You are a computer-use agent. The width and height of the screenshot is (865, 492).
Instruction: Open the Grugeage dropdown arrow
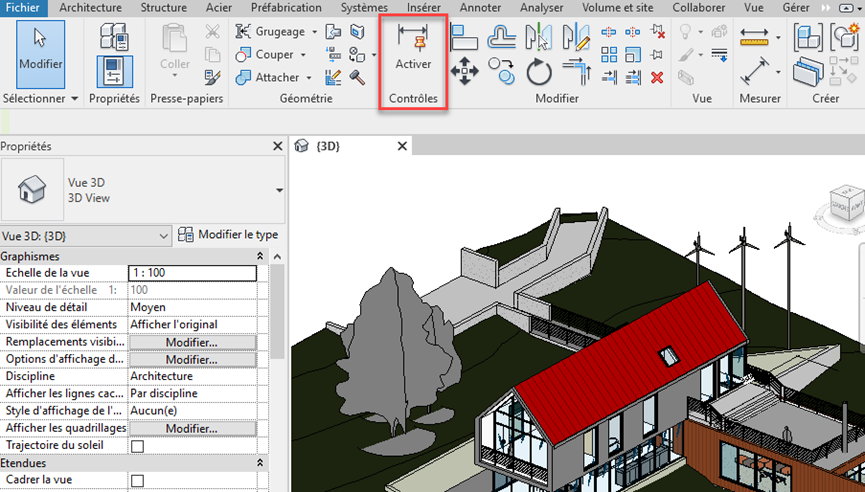(x=314, y=31)
